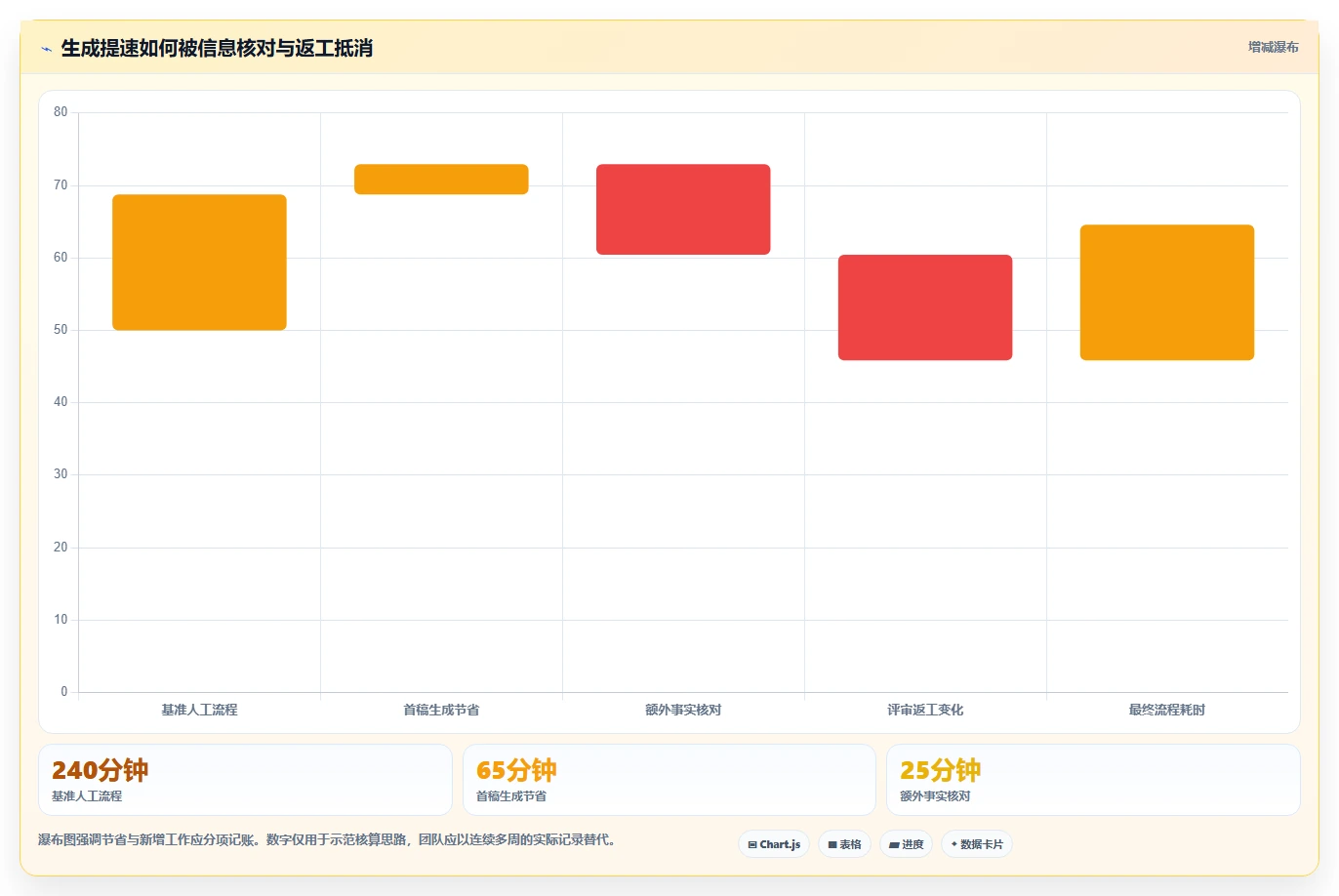This screenshot has height=896, width=1339.
Task: Click y-axis value 50
Action: [x=61, y=330]
